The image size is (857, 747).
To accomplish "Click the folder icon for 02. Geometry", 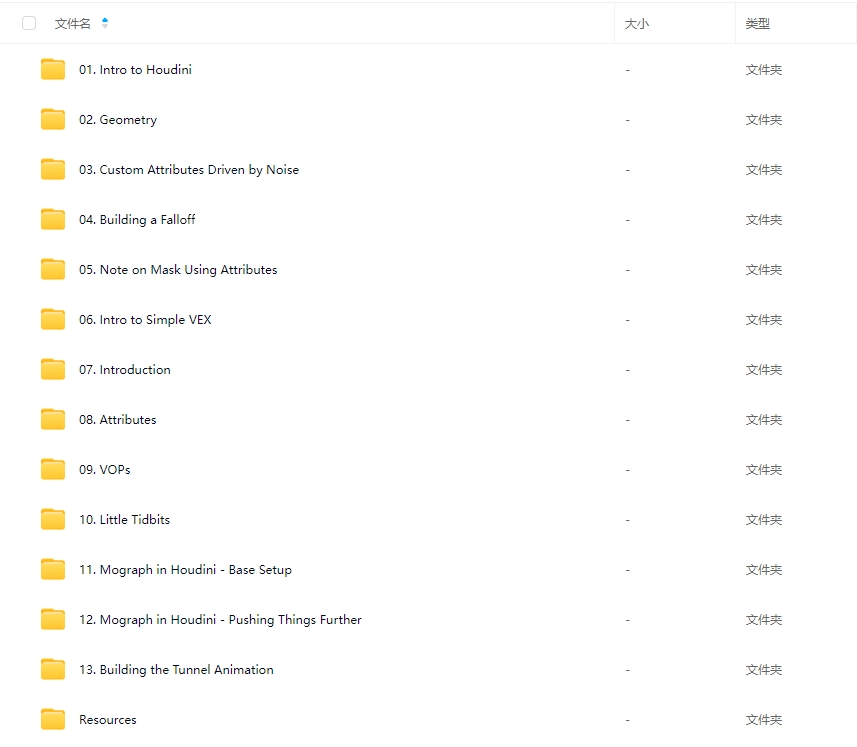I will [53, 119].
